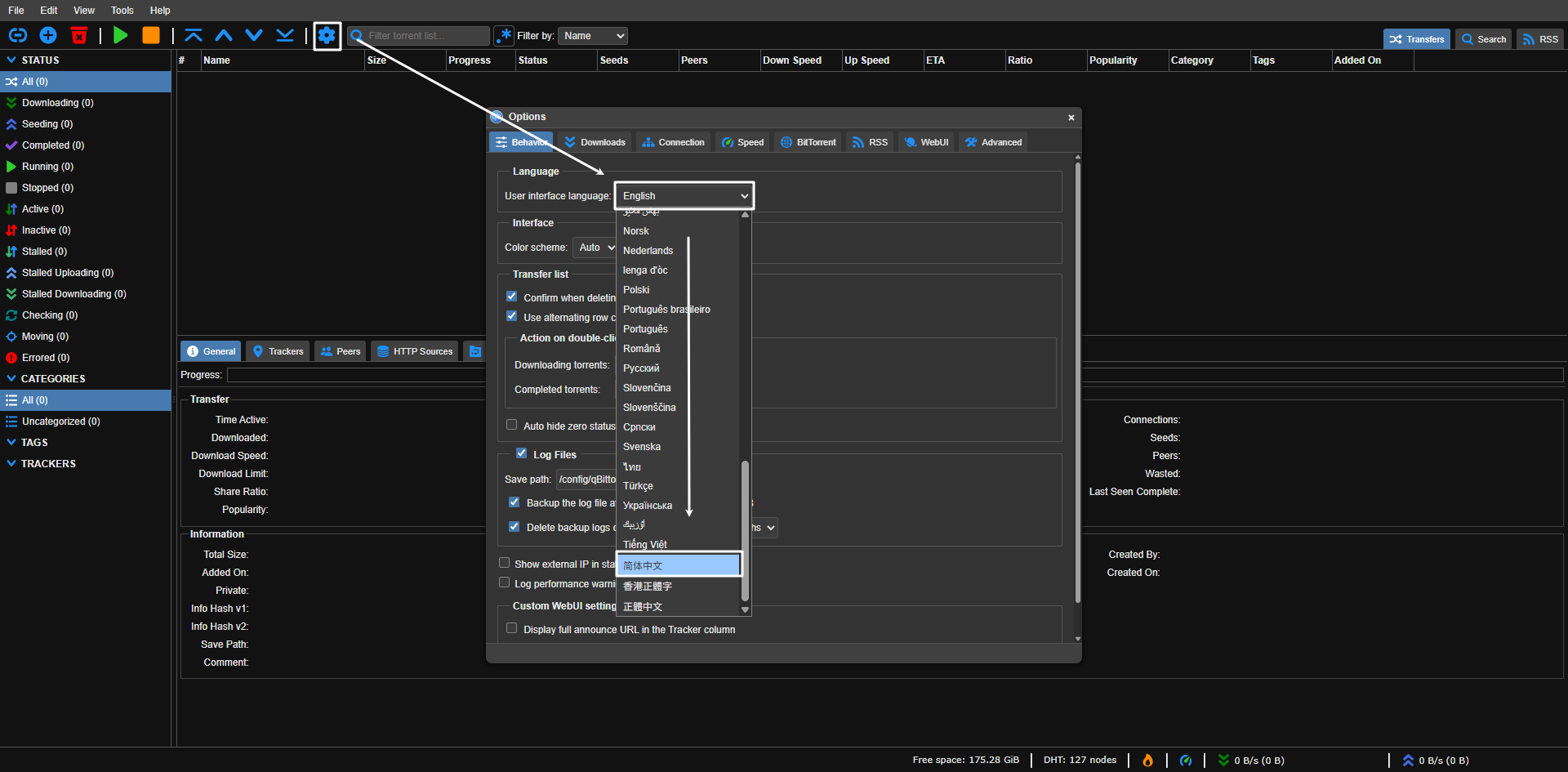This screenshot has height=772, width=1568.
Task: Switch to the Connection options tab
Action: point(673,142)
